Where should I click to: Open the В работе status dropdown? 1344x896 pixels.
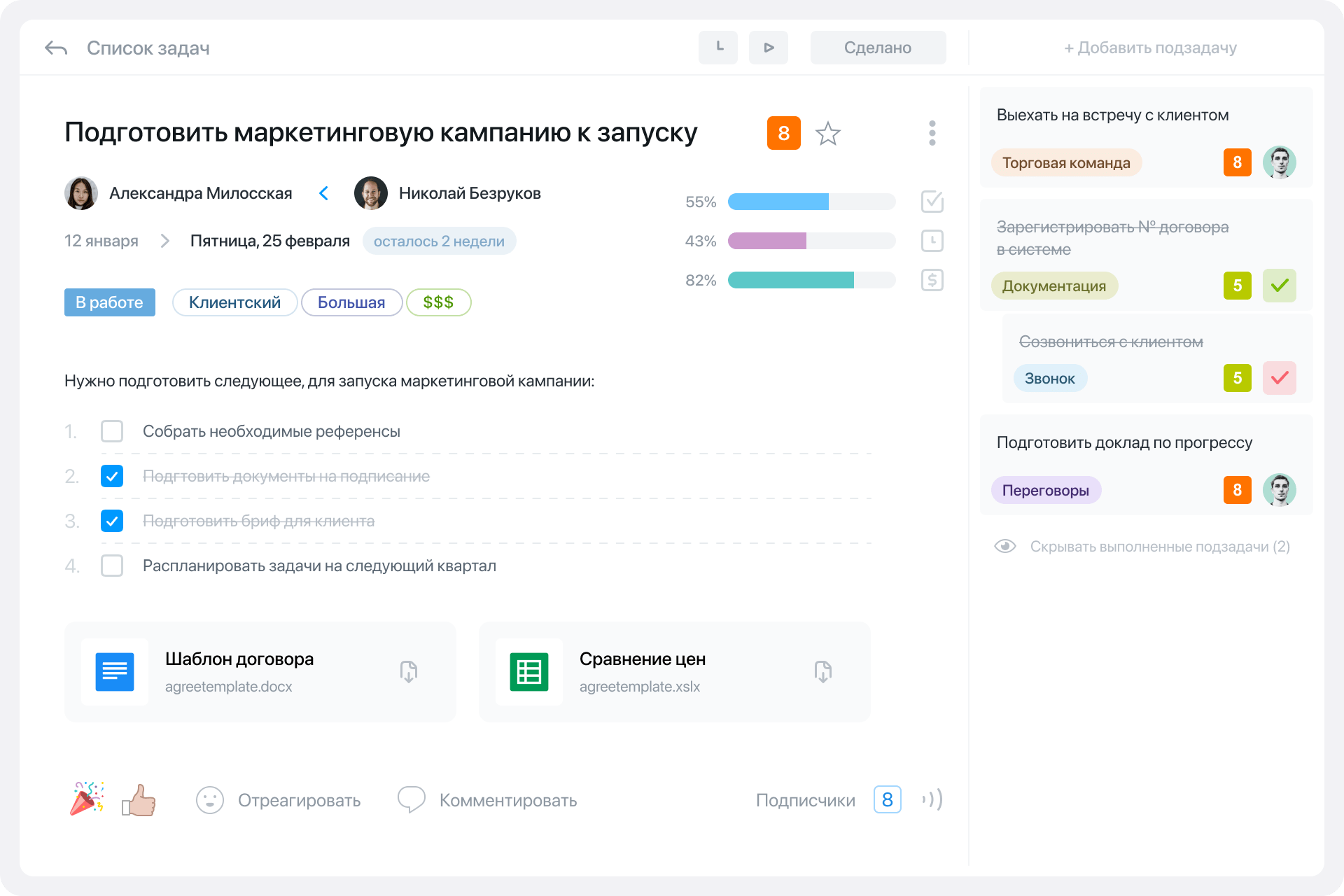click(x=109, y=302)
